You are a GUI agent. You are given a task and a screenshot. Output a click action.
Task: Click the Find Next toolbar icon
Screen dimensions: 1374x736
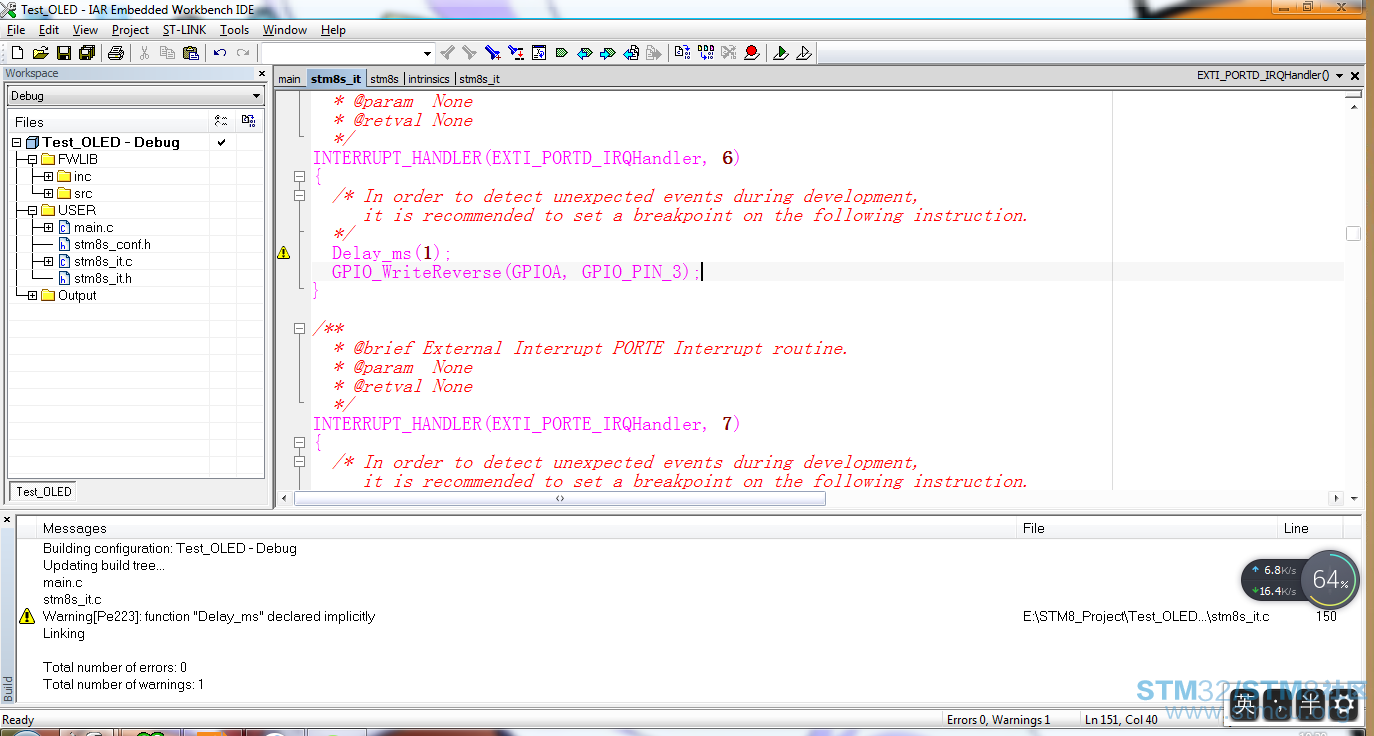point(470,53)
